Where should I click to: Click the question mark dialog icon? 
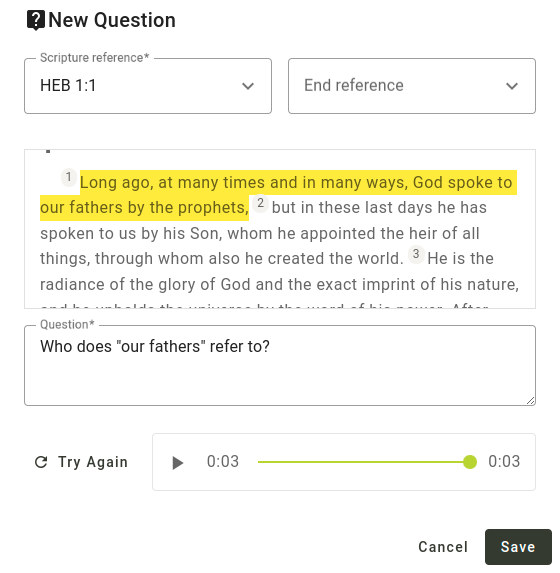click(36, 20)
